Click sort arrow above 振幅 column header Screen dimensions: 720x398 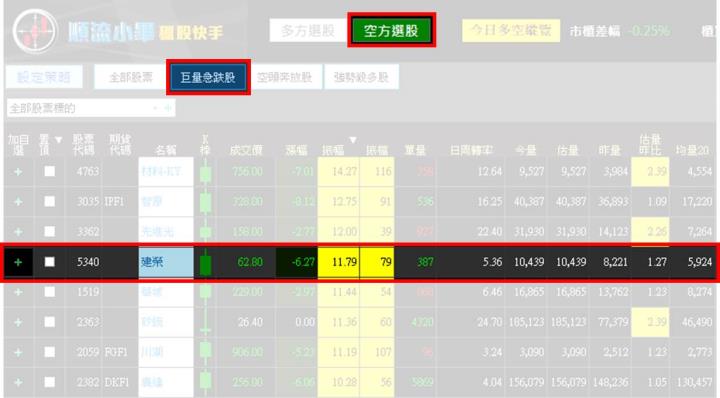[x=353, y=140]
